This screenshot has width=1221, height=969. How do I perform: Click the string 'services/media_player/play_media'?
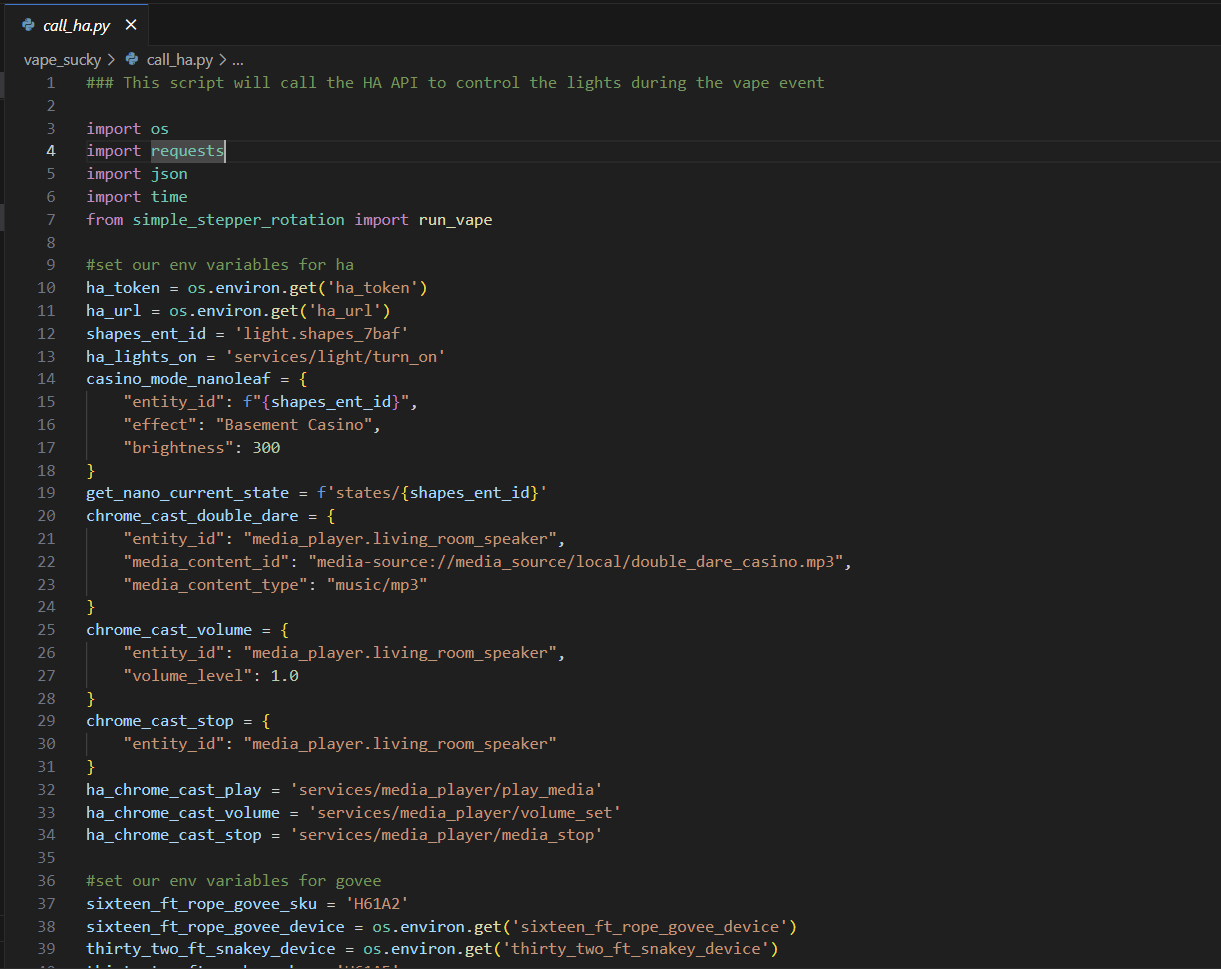pos(446,790)
